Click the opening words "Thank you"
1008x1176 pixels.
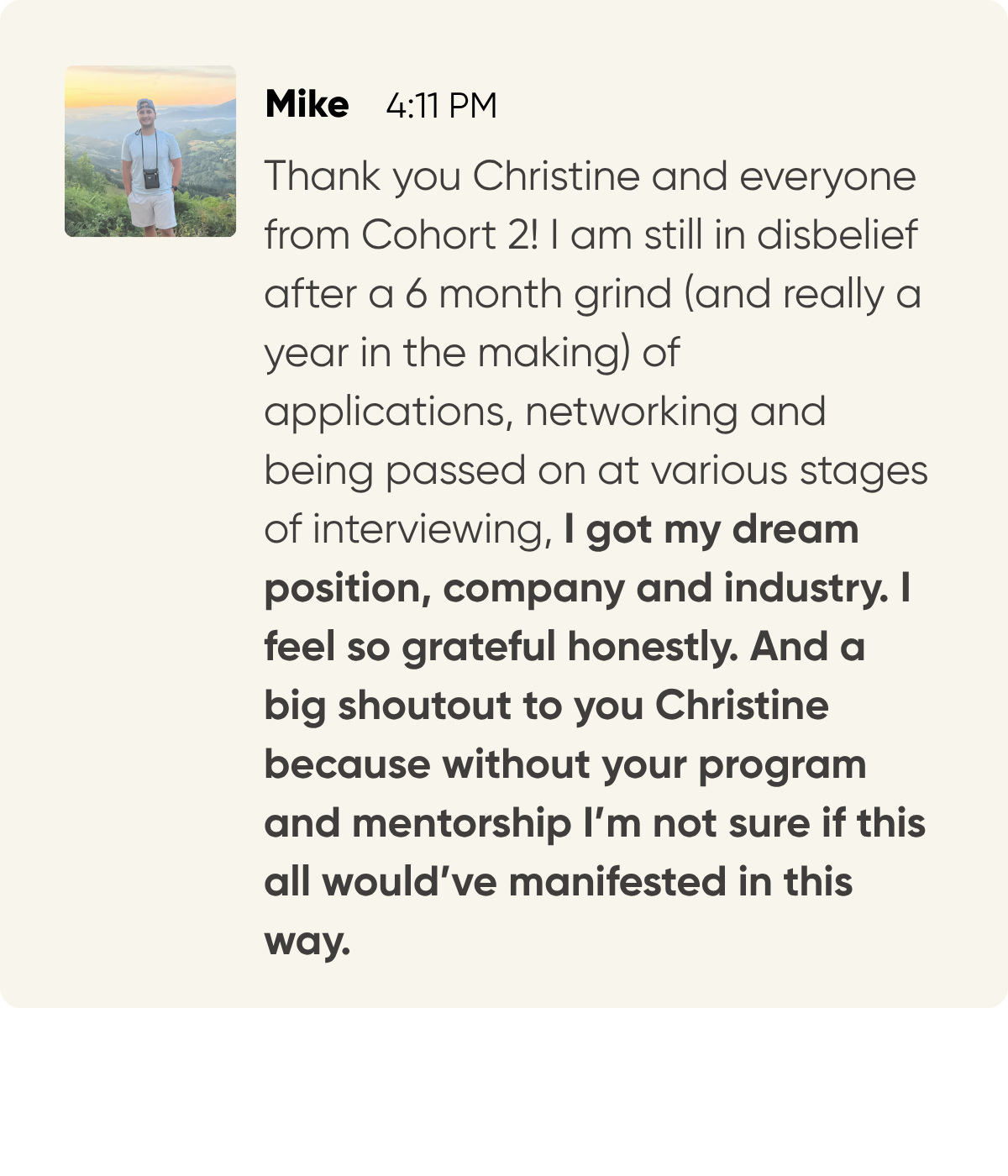click(x=363, y=176)
